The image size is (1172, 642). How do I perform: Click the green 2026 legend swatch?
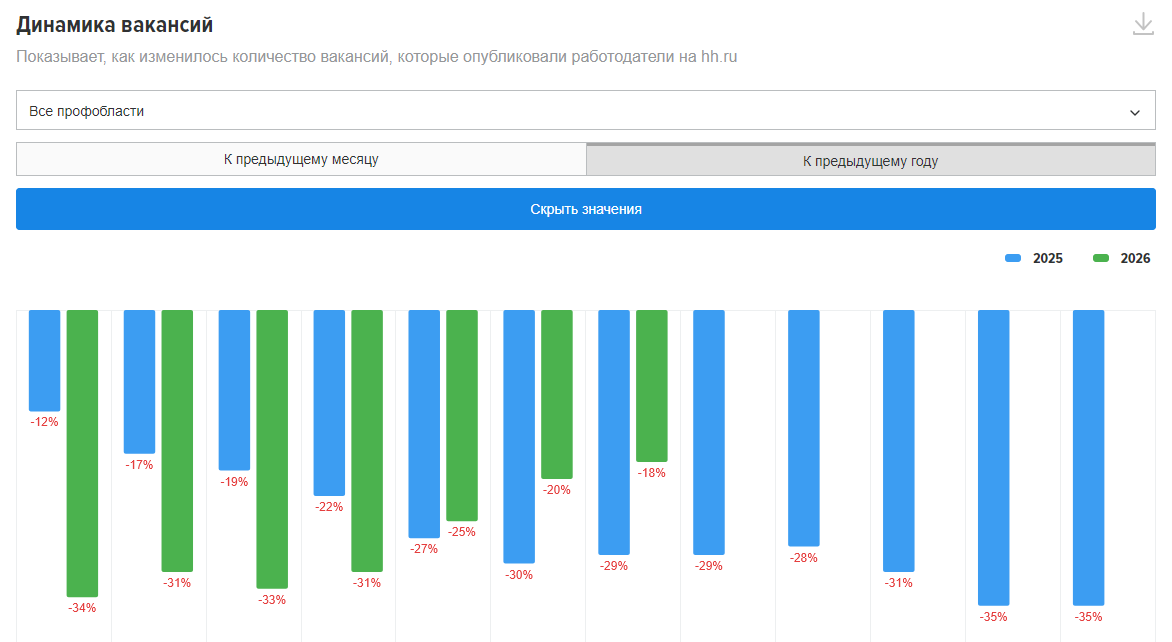(1100, 258)
